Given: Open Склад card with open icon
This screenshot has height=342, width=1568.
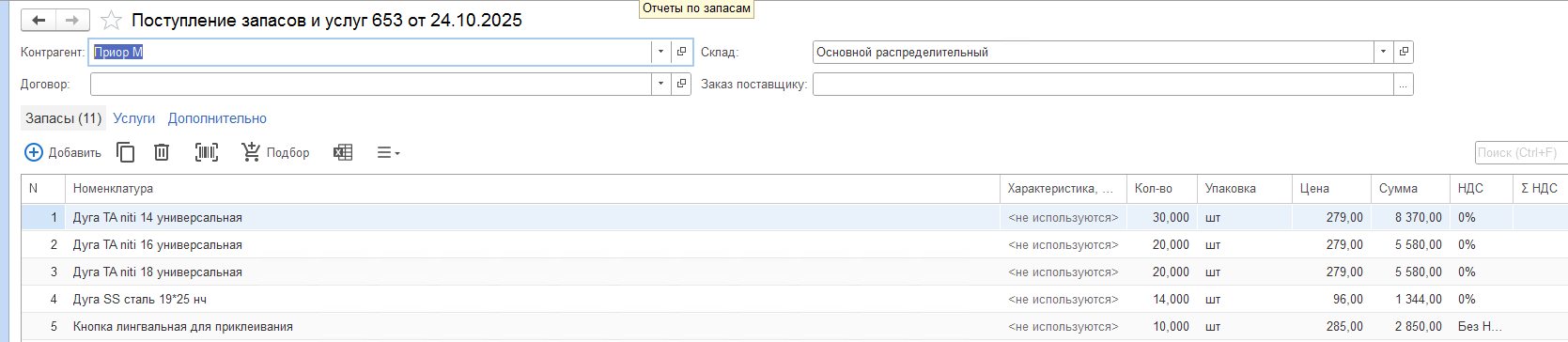Looking at the screenshot, I should point(1404,52).
